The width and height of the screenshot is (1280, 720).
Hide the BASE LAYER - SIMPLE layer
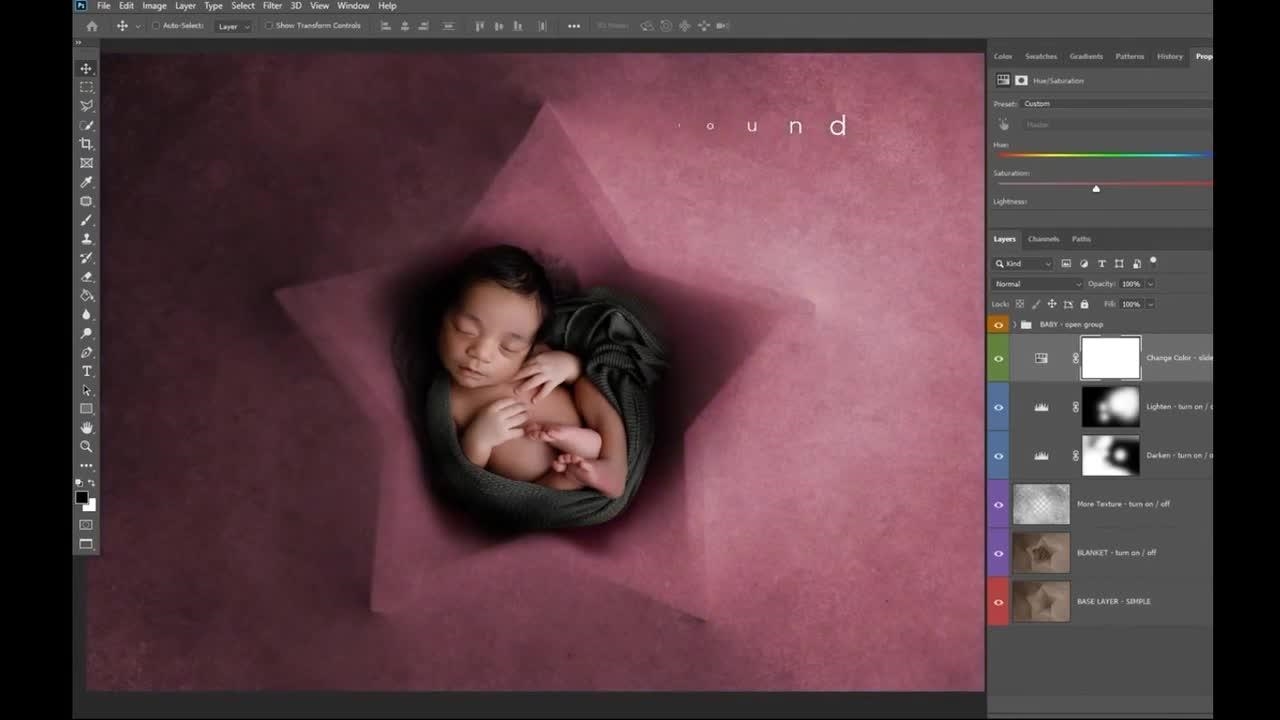[998, 602]
